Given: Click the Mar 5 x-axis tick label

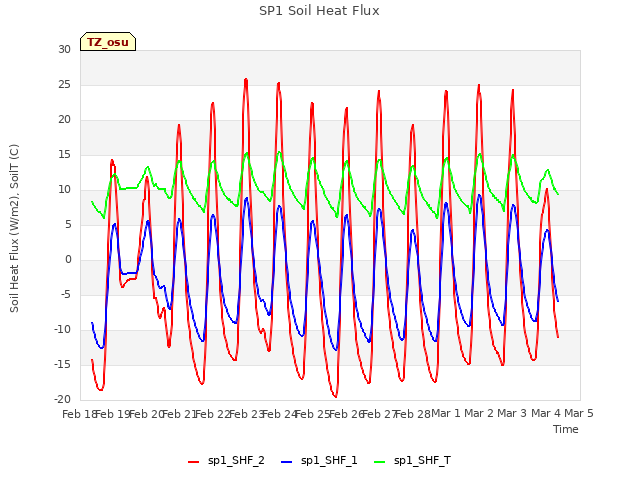Looking at the screenshot, I should pyautogui.click(x=579, y=413).
